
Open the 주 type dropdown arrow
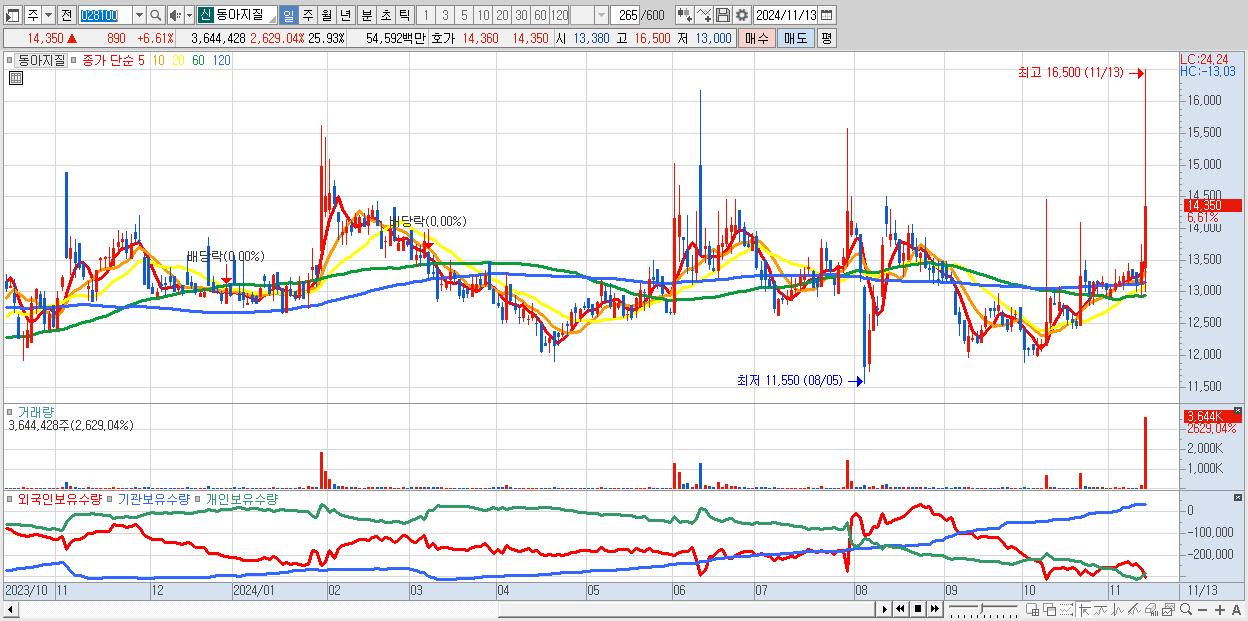pos(49,15)
